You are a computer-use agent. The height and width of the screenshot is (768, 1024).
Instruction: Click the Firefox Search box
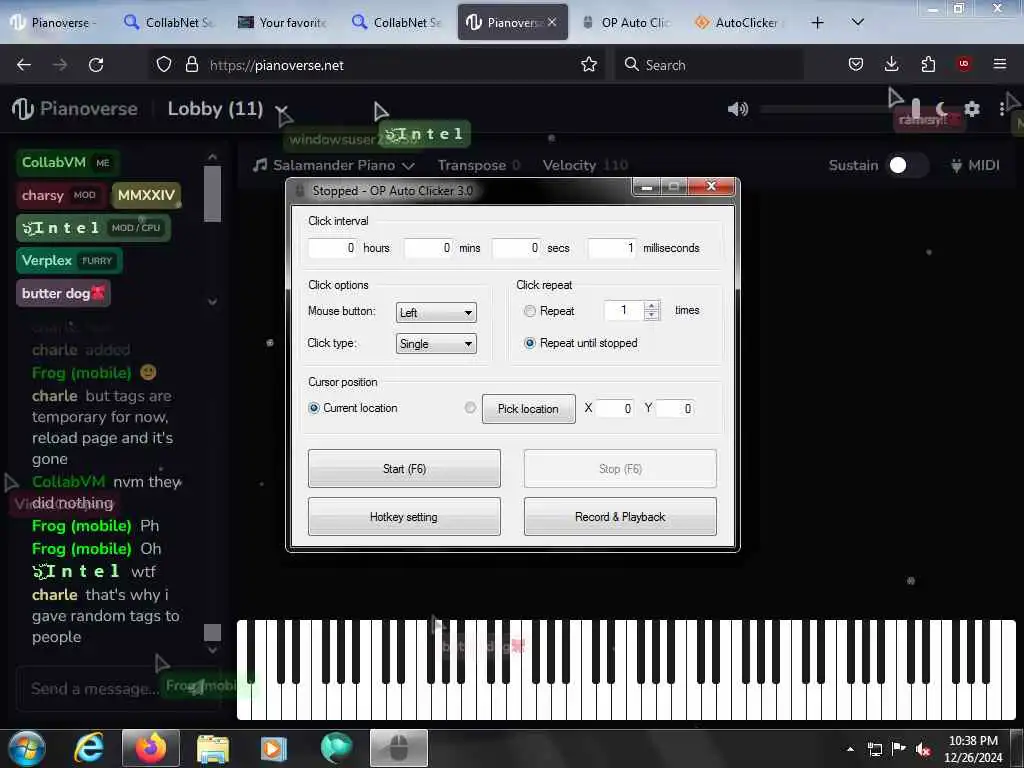click(709, 65)
